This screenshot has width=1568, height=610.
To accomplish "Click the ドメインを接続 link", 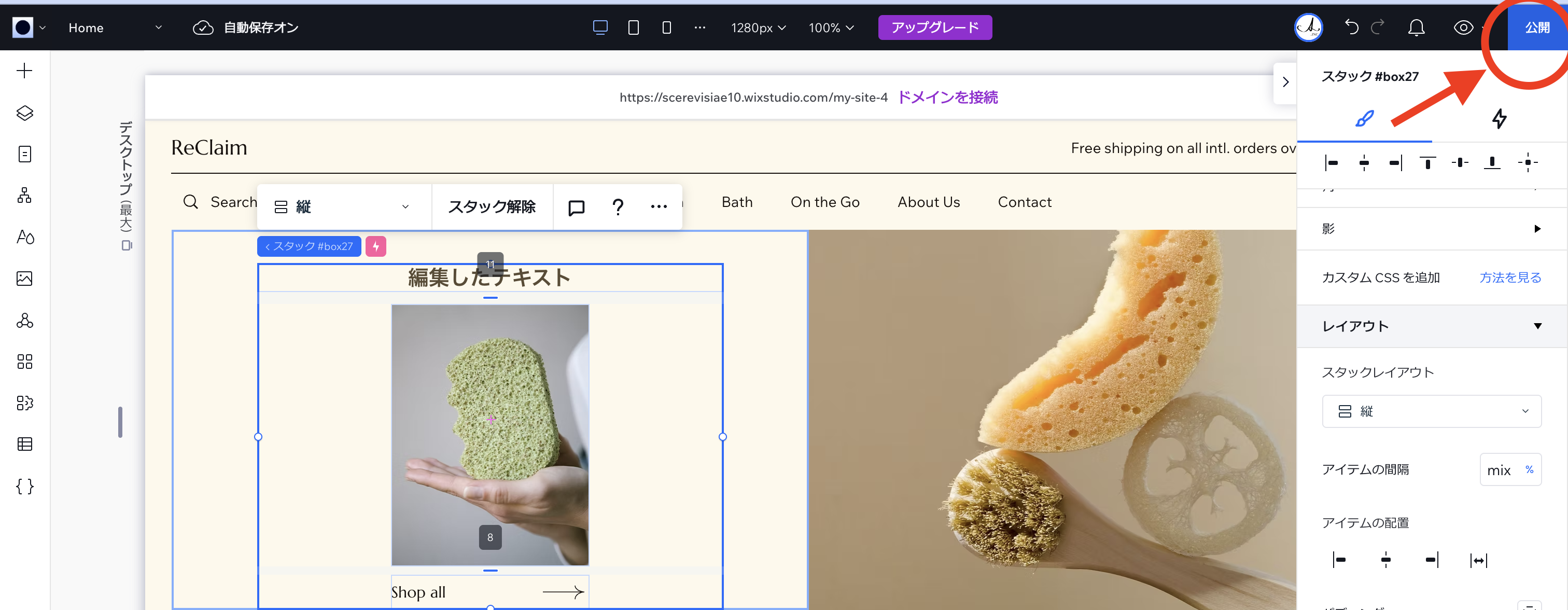I will [x=947, y=97].
